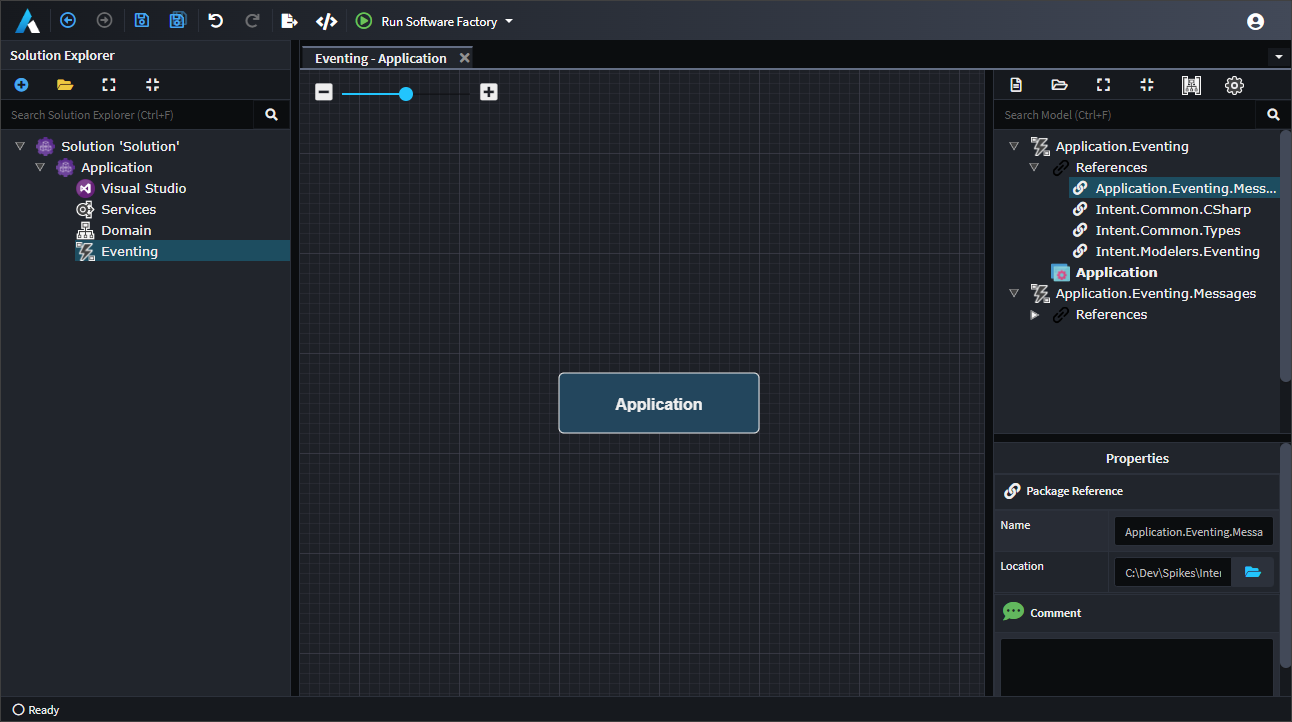This screenshot has height=722, width=1292.
Task: Add new item in Solution Explorer
Action: click(21, 85)
